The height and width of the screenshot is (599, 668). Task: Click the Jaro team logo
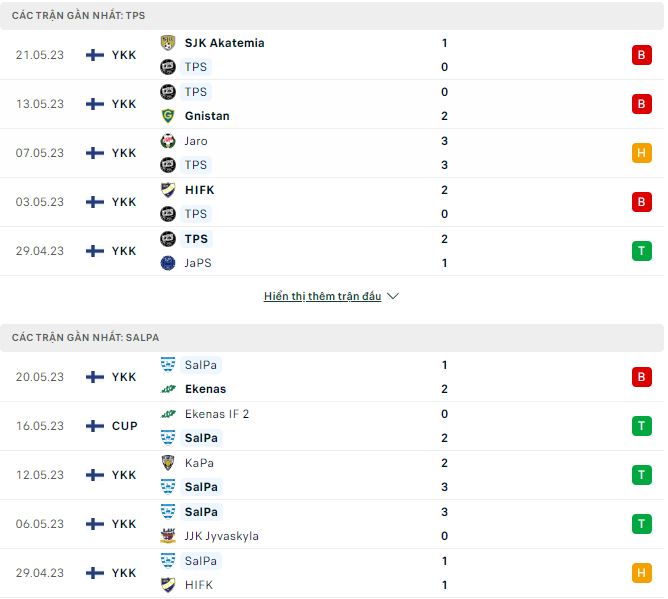point(168,141)
